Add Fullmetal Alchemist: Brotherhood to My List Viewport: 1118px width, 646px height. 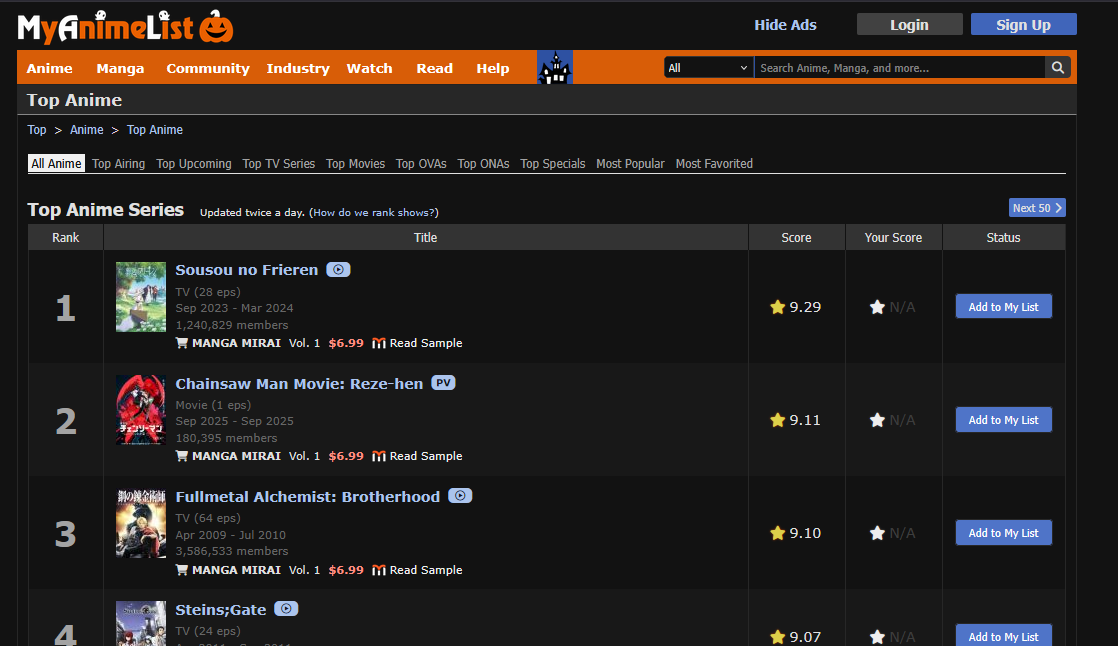tap(1003, 533)
